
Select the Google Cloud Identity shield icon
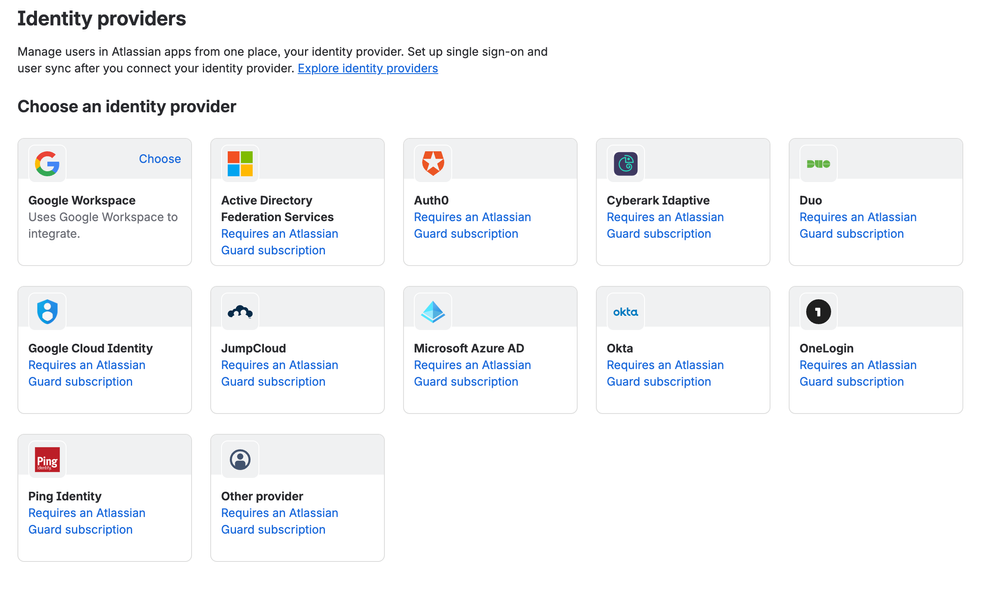point(47,311)
